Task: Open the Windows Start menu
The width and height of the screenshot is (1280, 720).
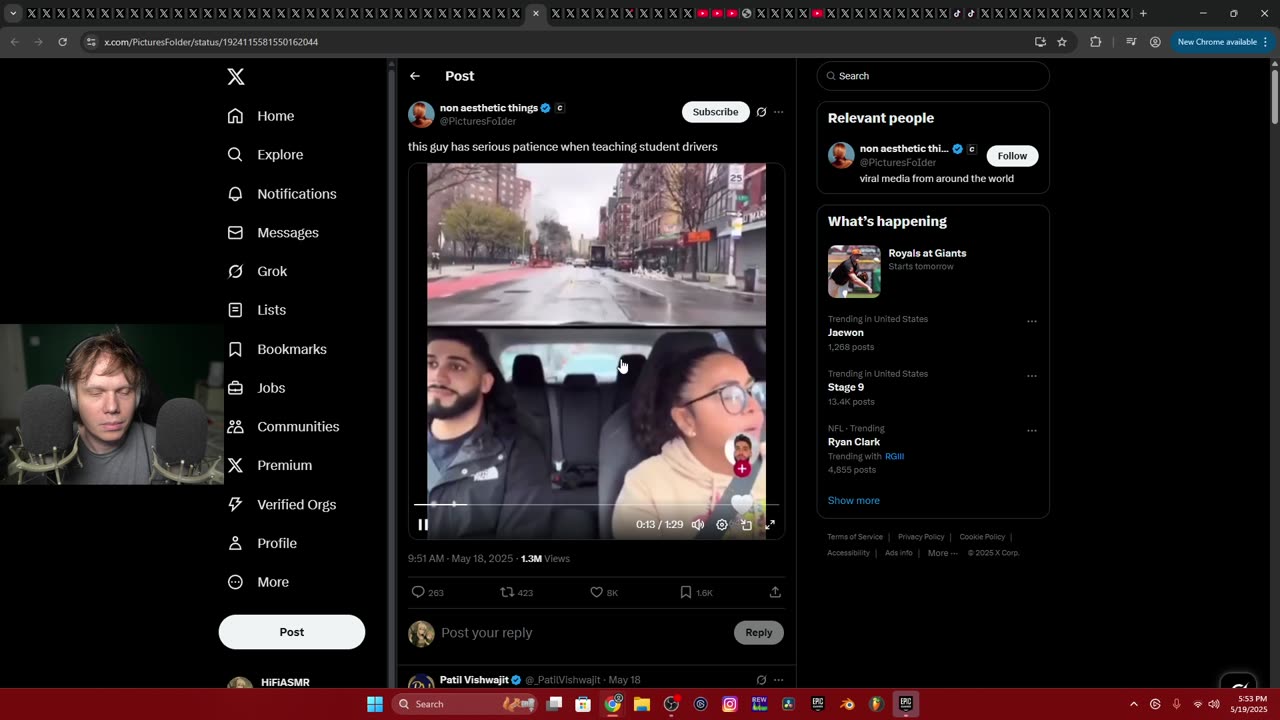Action: click(375, 704)
